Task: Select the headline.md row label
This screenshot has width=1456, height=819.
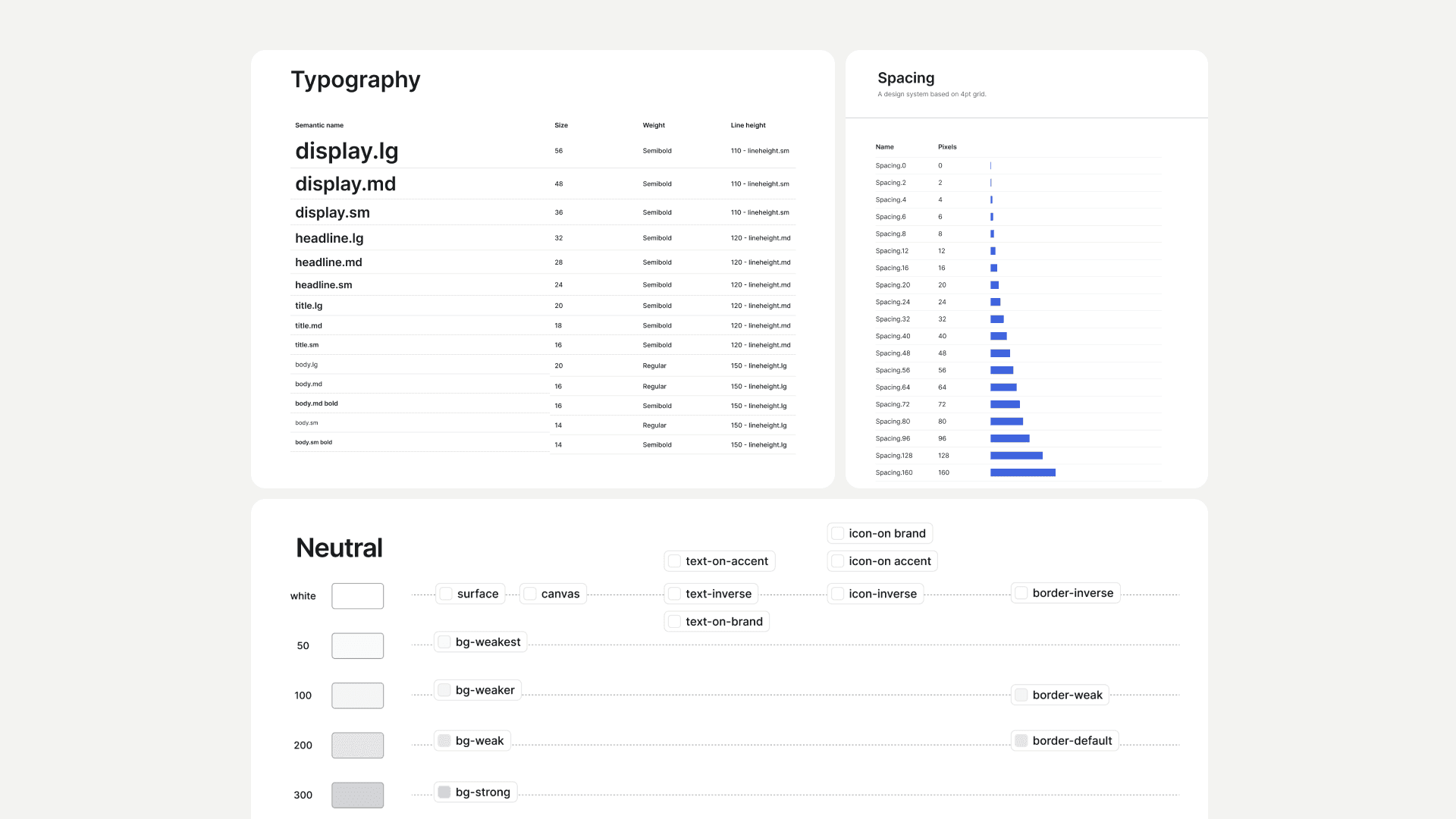Action: click(x=328, y=262)
